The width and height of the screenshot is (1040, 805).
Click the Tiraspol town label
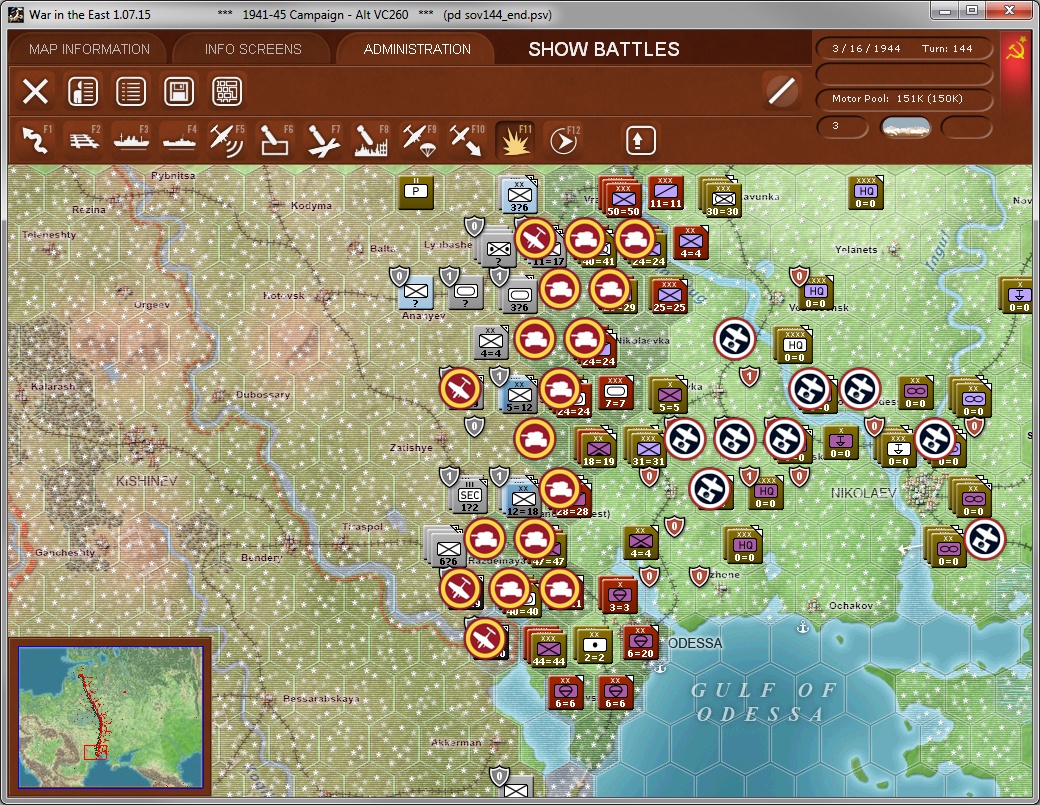pyautogui.click(x=362, y=526)
